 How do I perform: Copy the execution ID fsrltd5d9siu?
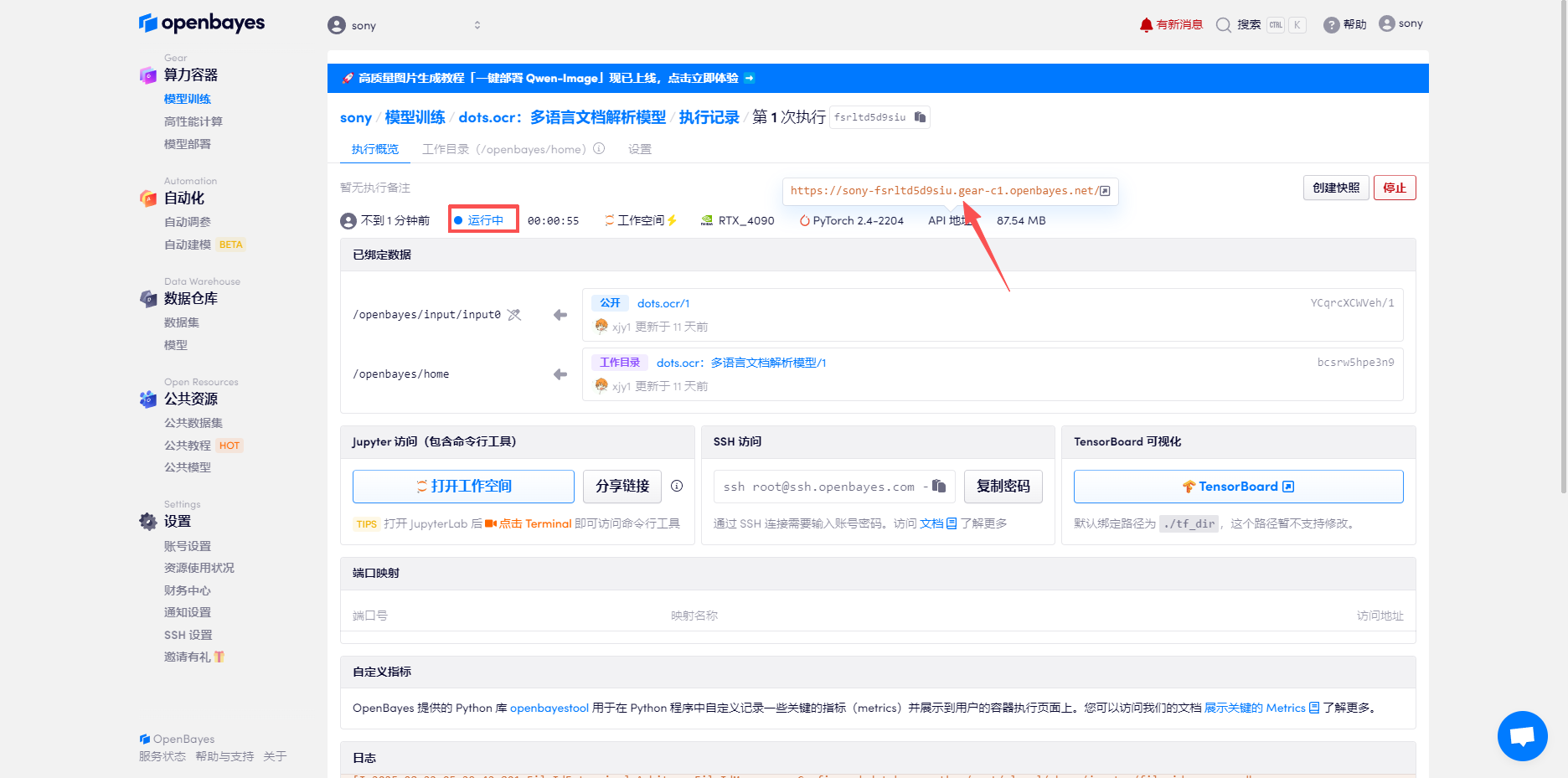pos(918,117)
